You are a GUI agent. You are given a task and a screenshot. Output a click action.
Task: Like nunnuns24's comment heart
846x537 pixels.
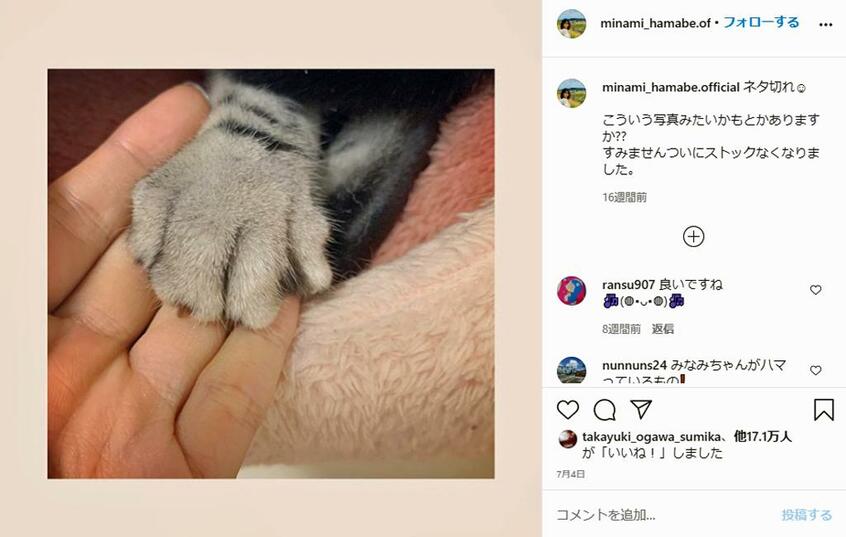click(x=815, y=370)
